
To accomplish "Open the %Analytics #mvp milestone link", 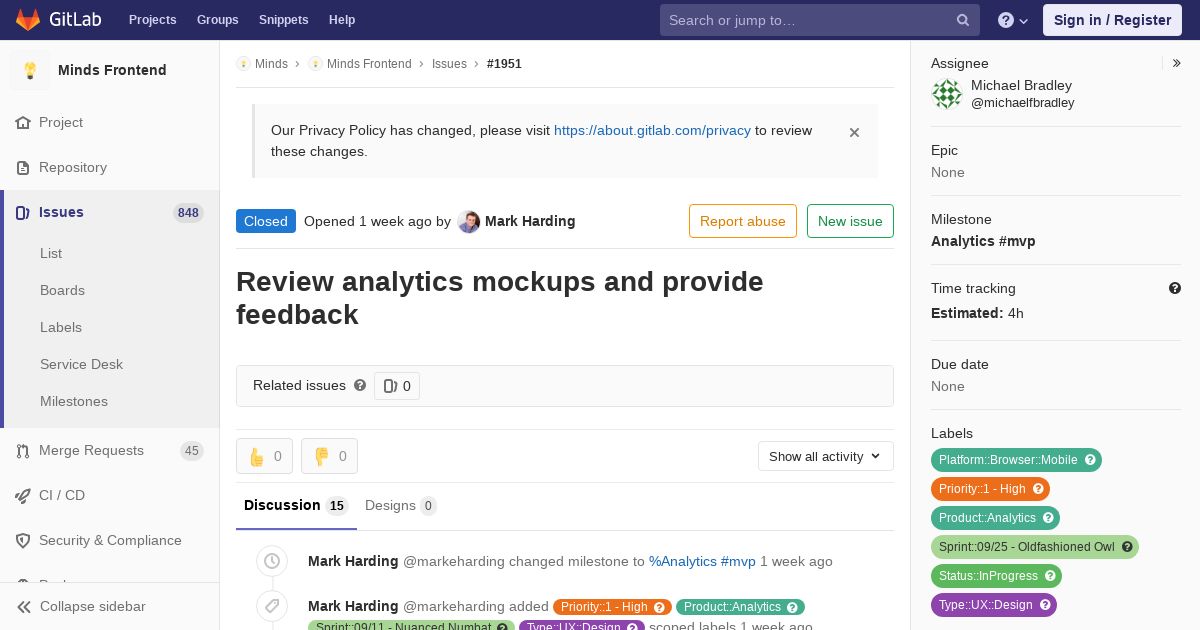I will [702, 561].
